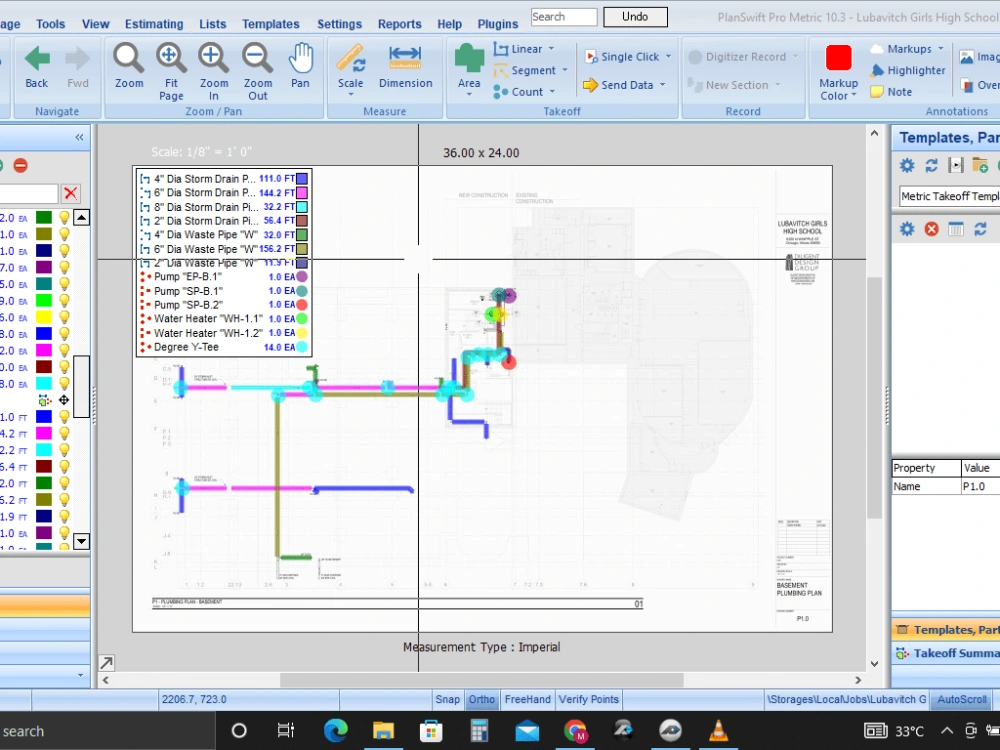Open the Plugins menu

pos(497,24)
